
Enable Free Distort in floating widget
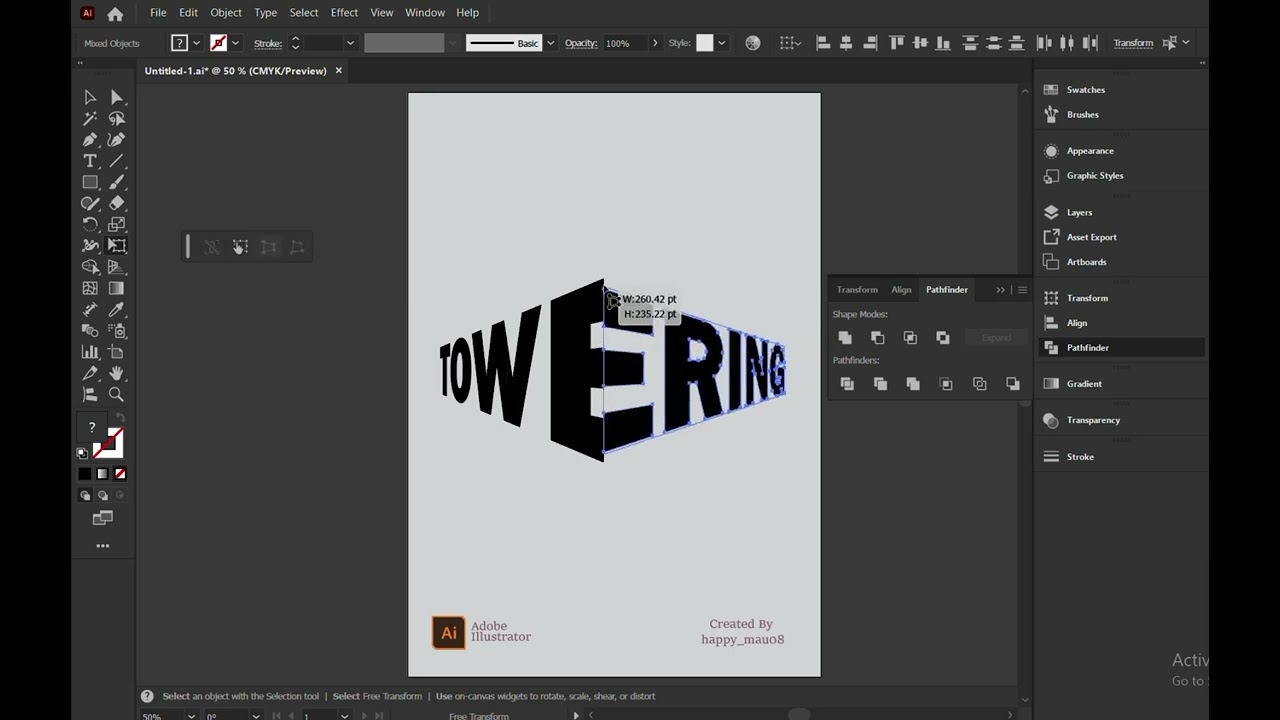coord(297,247)
